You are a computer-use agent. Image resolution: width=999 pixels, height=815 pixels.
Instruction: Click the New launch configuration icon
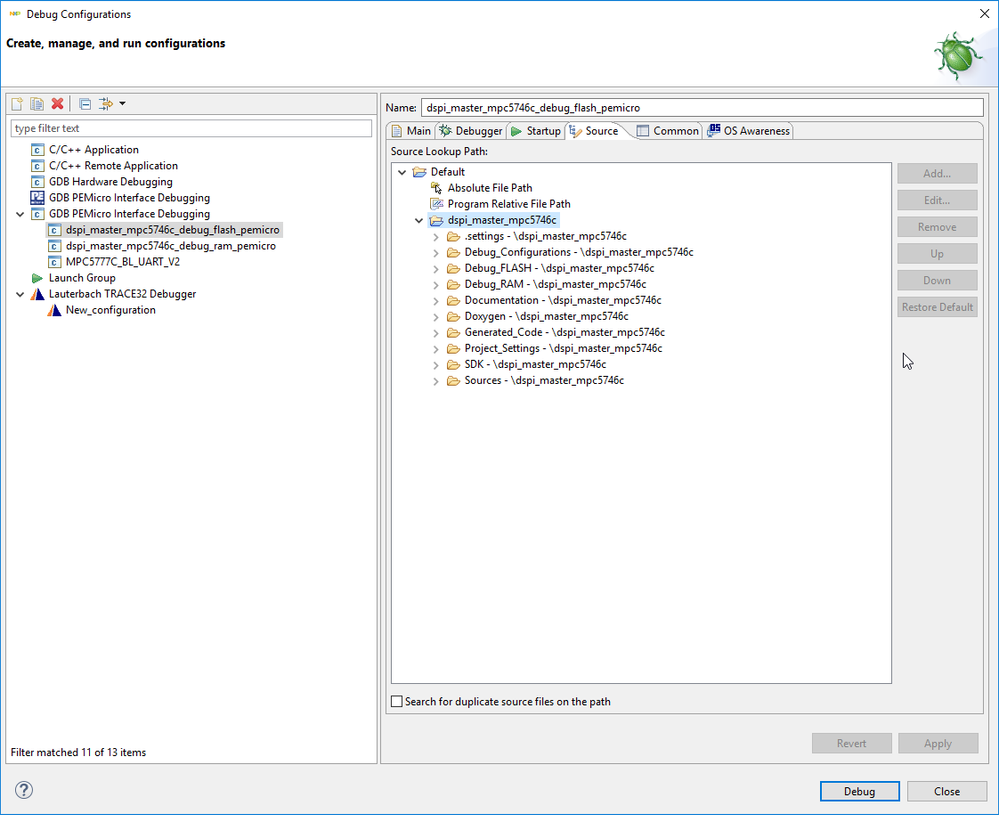pyautogui.click(x=17, y=104)
